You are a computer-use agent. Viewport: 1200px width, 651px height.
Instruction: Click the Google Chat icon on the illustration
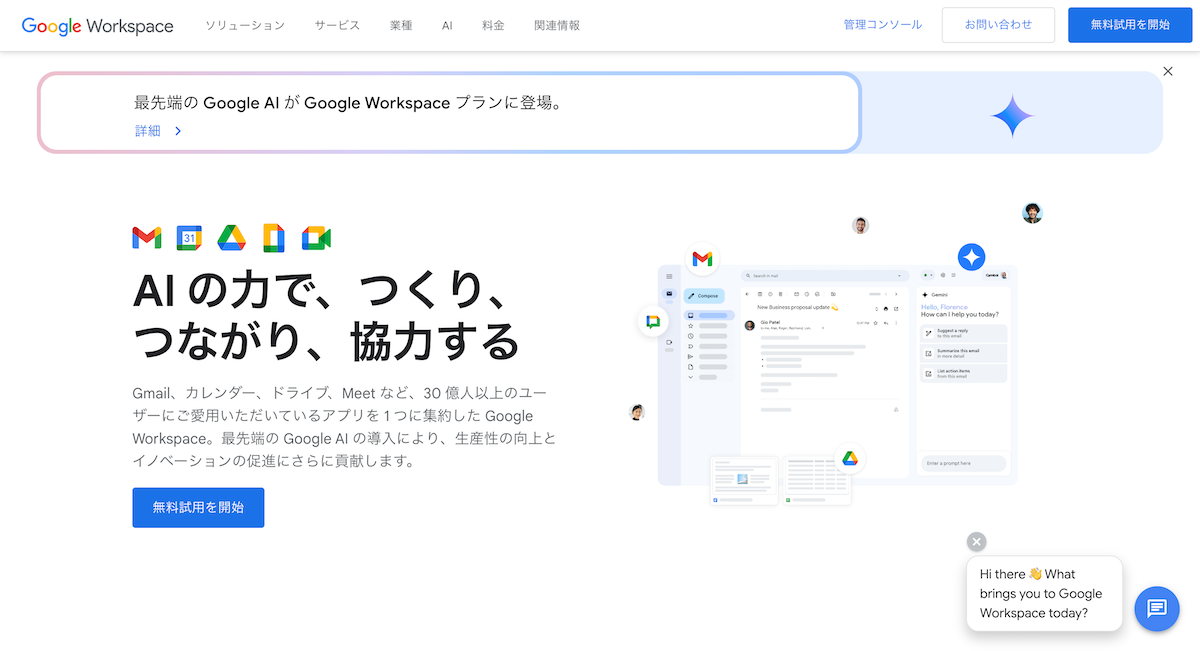pos(653,321)
